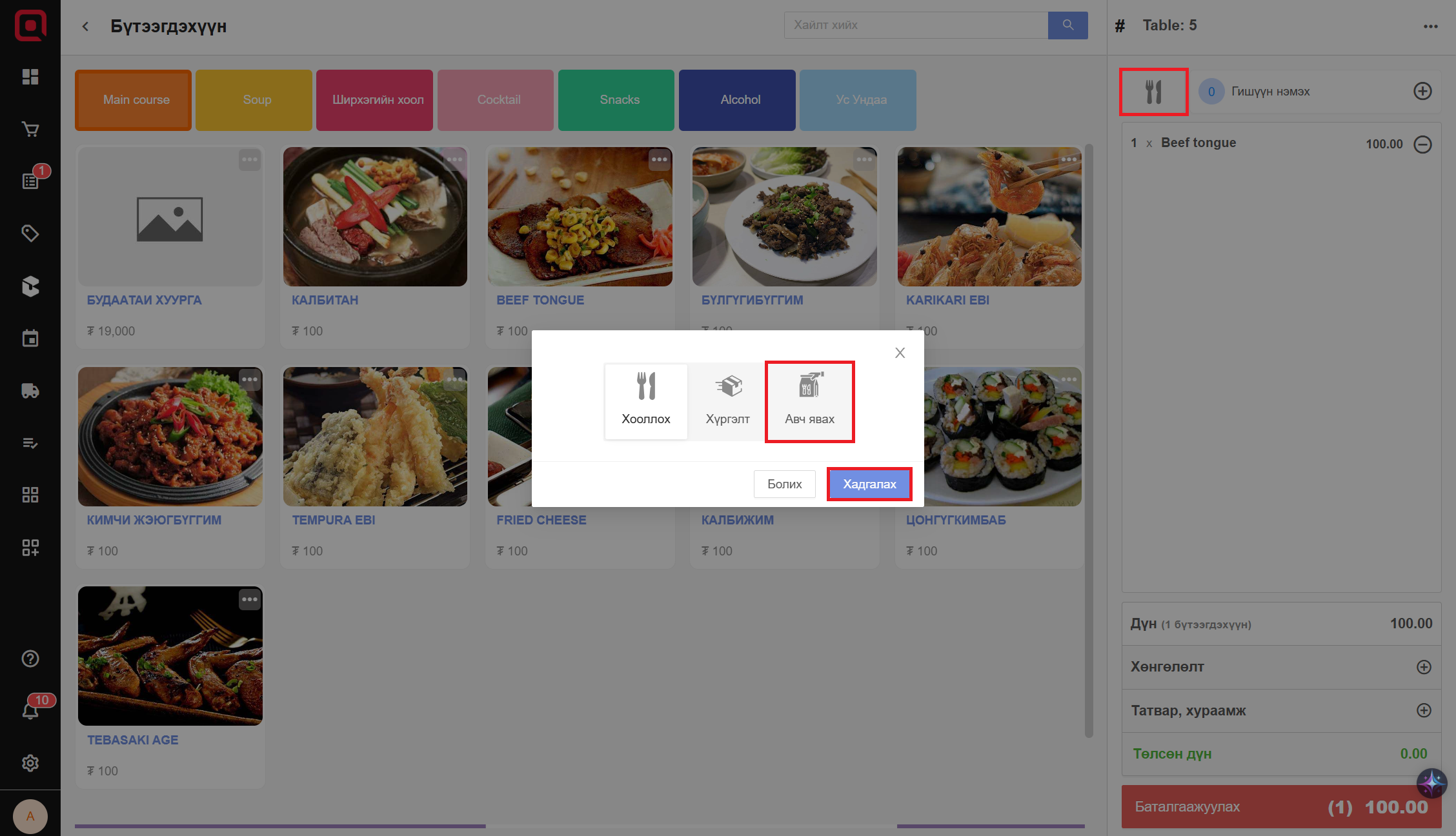1456x836 pixels.
Task: Choose the Хүргэлт delivery option
Action: coord(727,401)
